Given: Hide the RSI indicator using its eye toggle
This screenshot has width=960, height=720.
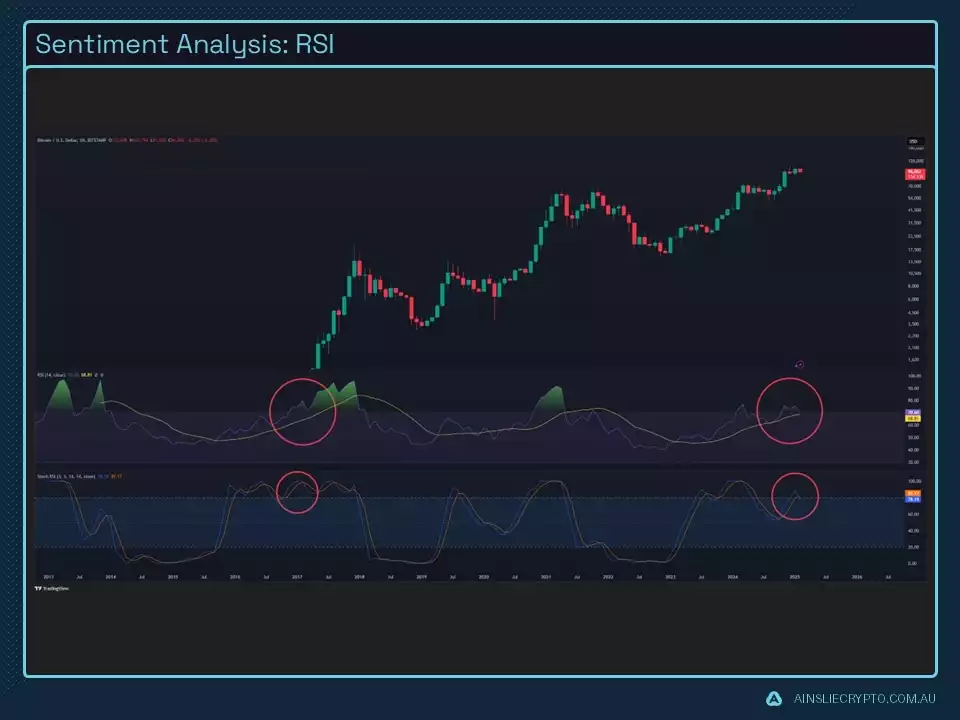Looking at the screenshot, I should tap(96, 376).
